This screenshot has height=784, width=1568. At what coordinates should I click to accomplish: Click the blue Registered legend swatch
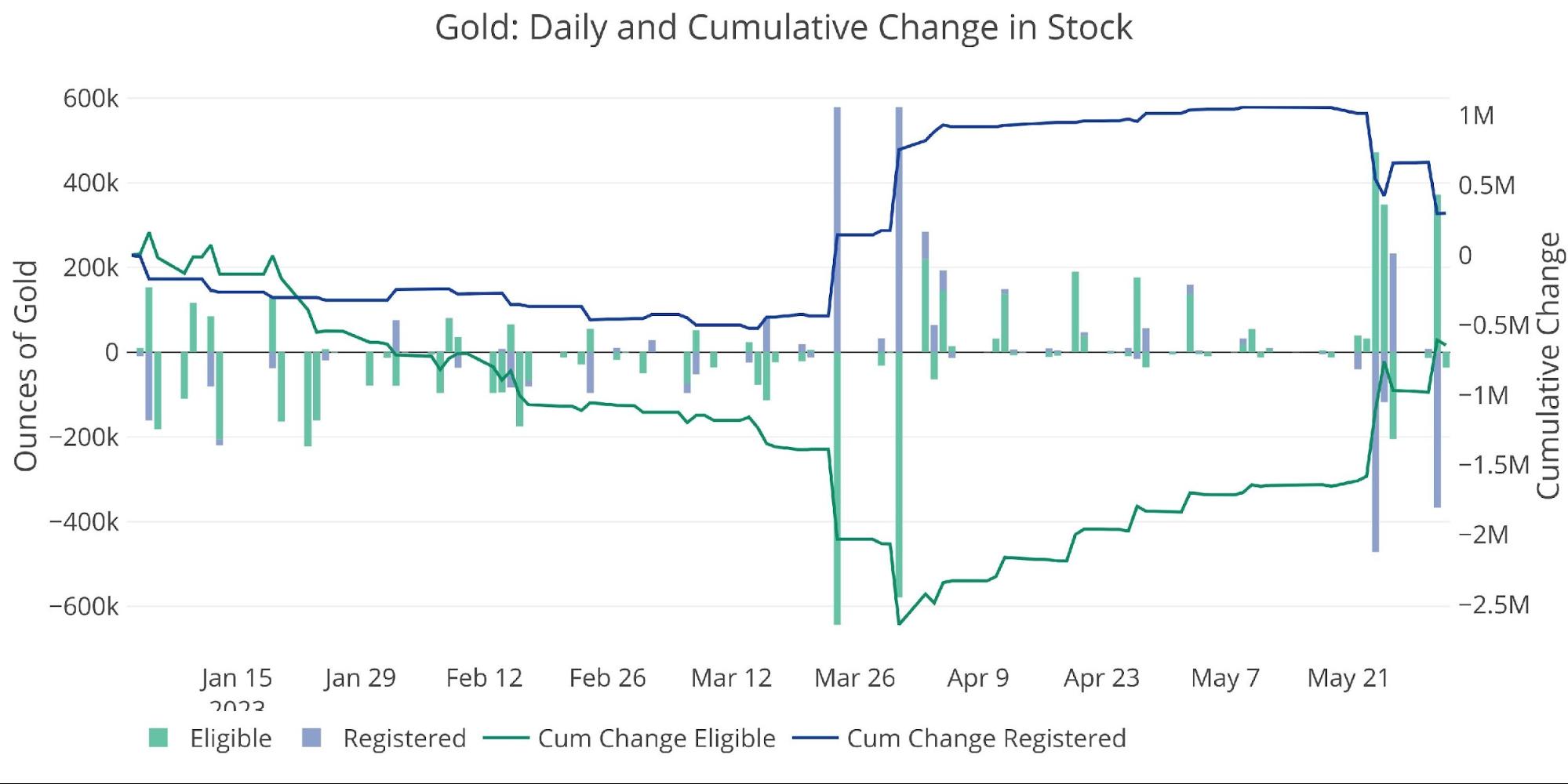[311, 738]
